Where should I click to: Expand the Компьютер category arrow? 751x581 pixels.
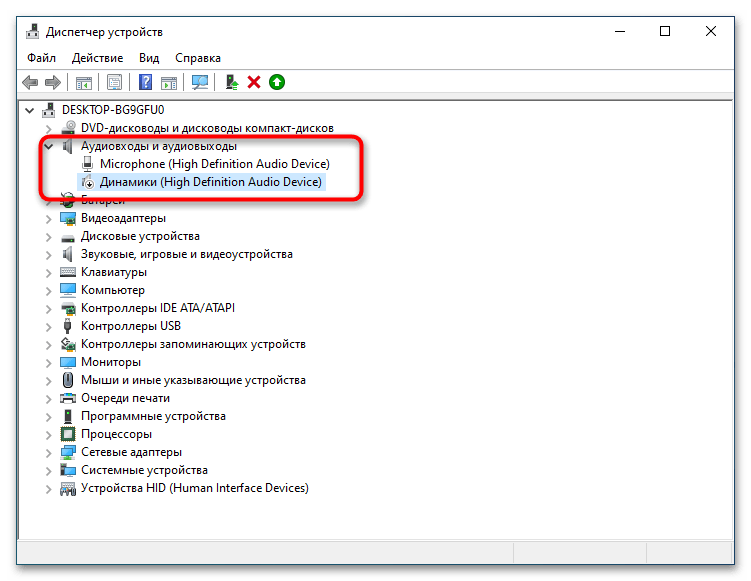[48, 291]
